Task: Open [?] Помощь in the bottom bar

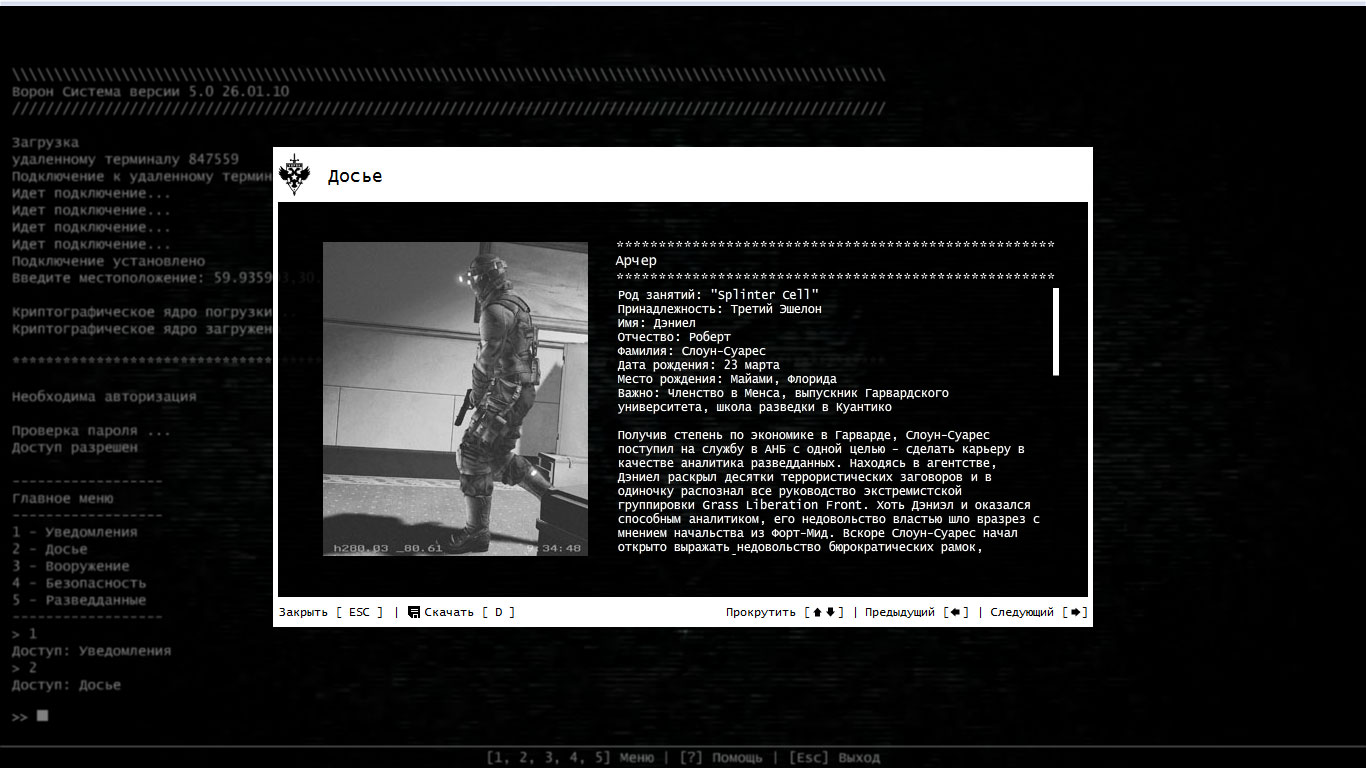Action: pyautogui.click(x=720, y=757)
